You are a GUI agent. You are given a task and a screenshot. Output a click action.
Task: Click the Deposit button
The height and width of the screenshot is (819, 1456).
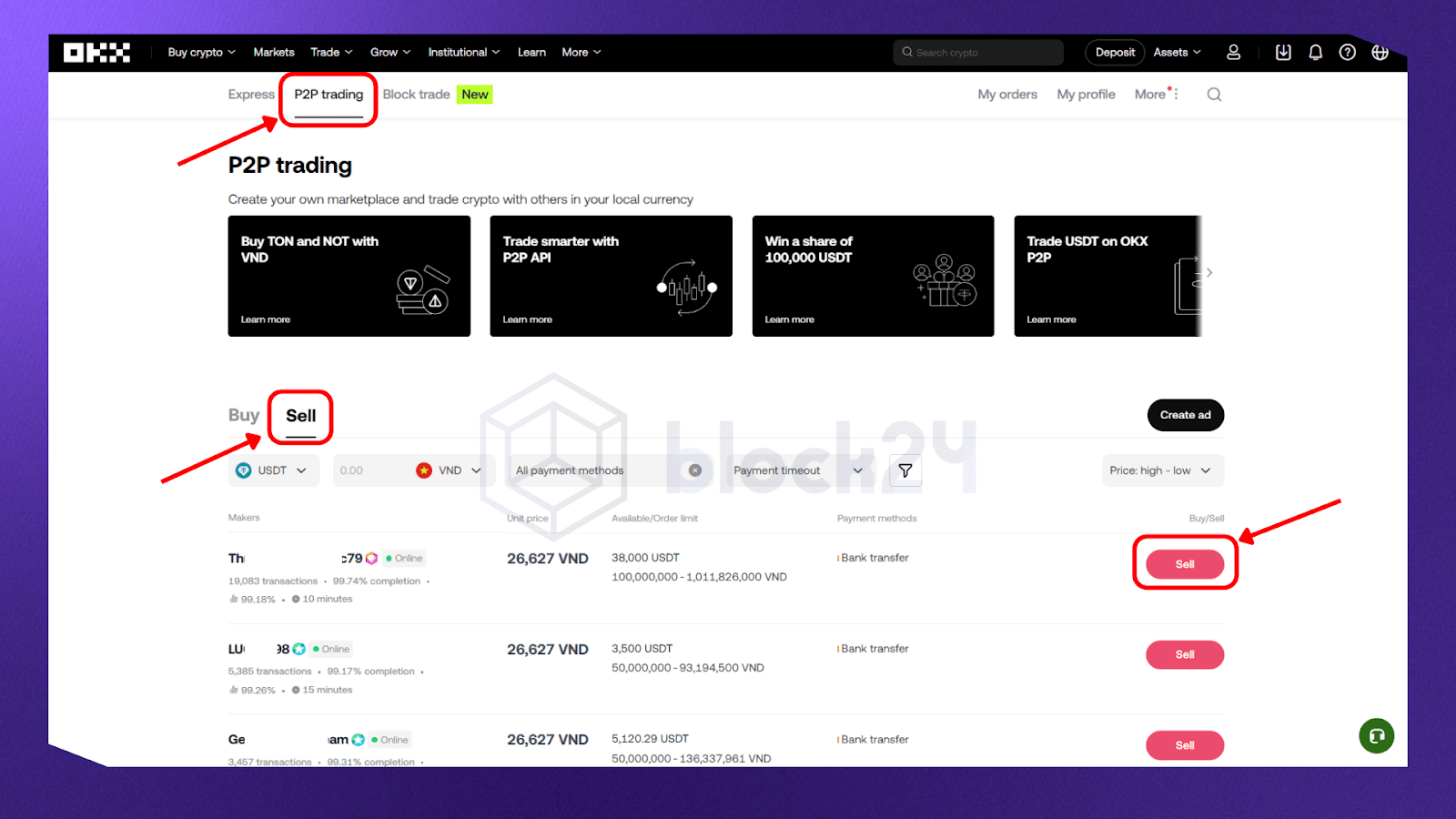(1115, 53)
